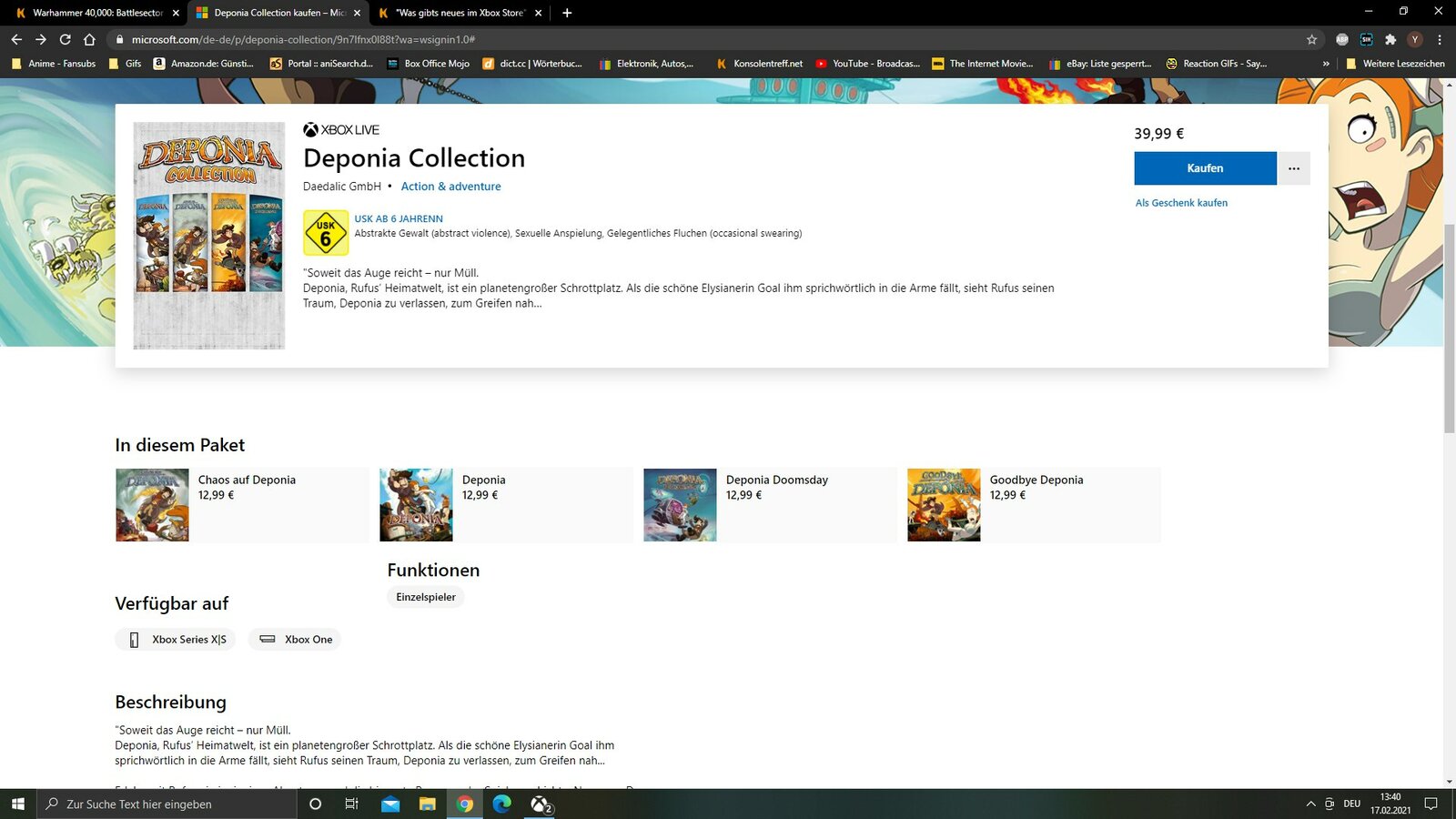The width and height of the screenshot is (1456, 819).
Task: Open the Windows Start menu
Action: click(x=18, y=804)
